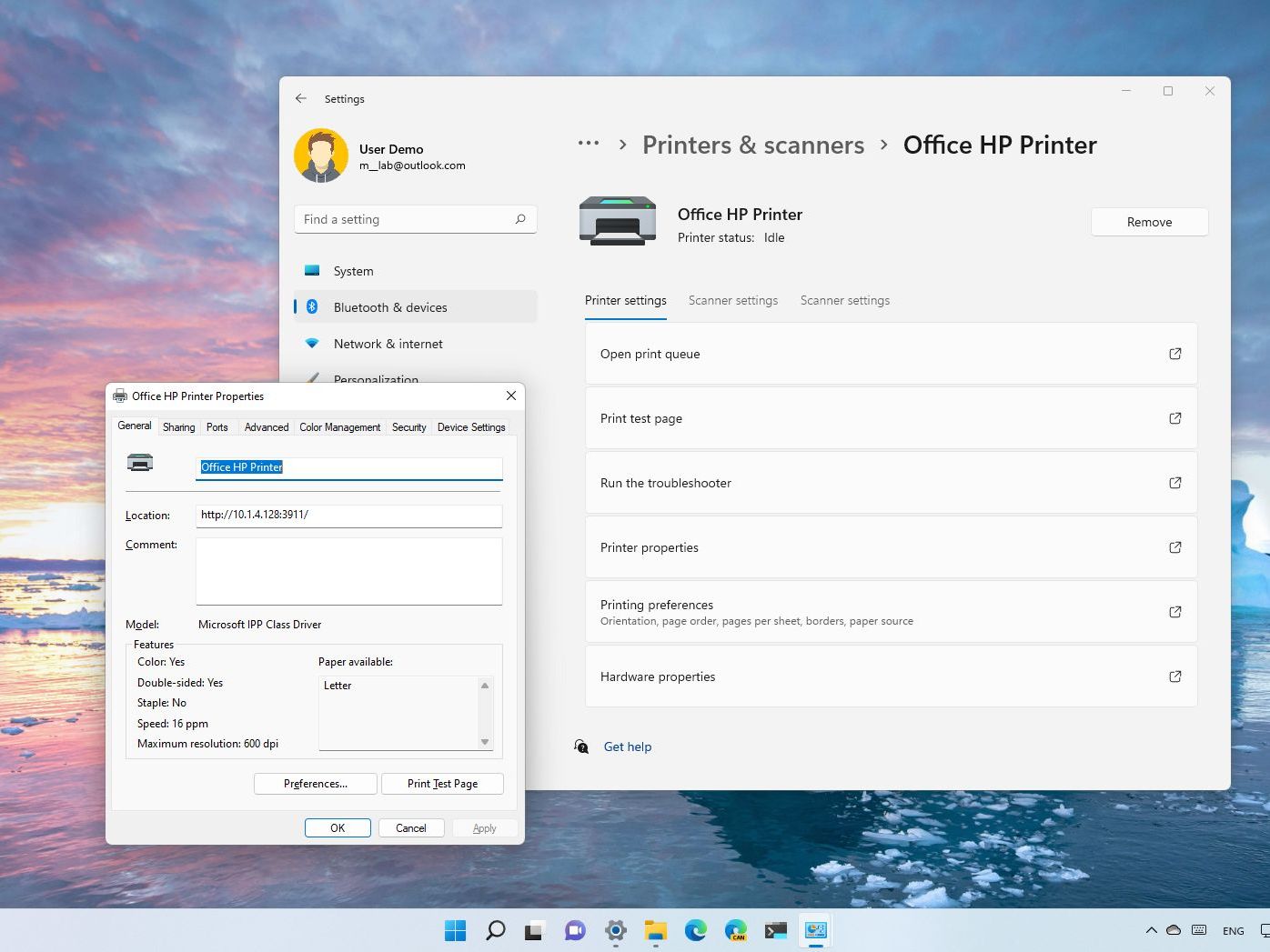The width and height of the screenshot is (1270, 952).
Task: Select Network & internet in sidebar
Action: point(388,344)
